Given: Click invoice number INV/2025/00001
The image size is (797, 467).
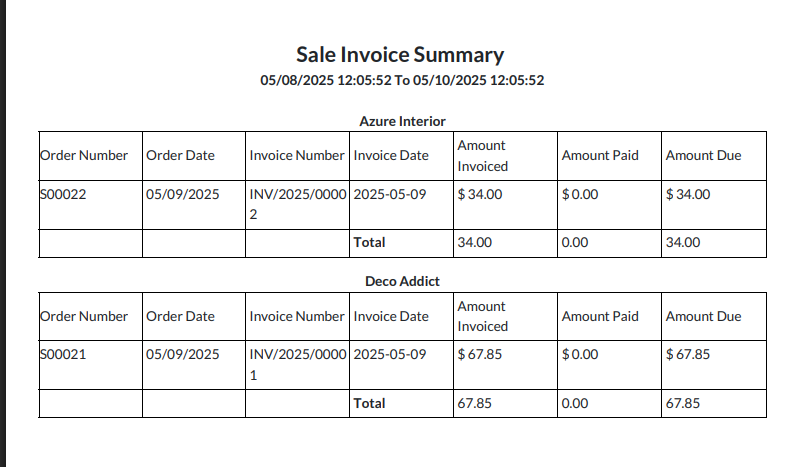Looking at the screenshot, I should point(298,364).
